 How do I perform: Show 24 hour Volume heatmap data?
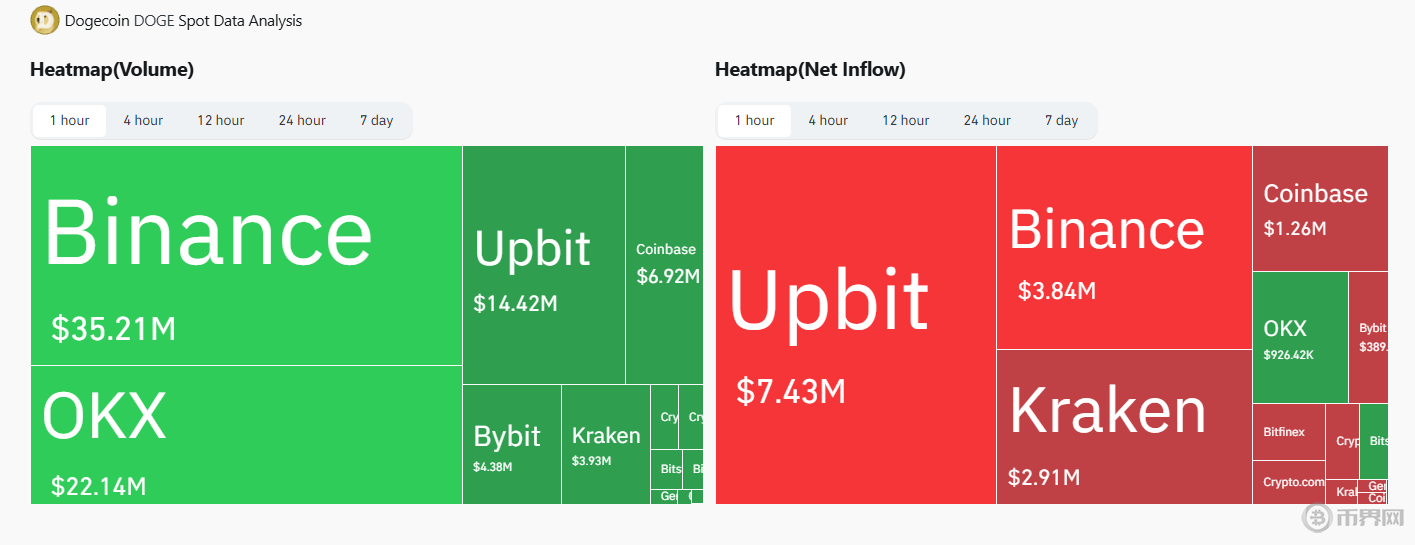click(x=302, y=120)
